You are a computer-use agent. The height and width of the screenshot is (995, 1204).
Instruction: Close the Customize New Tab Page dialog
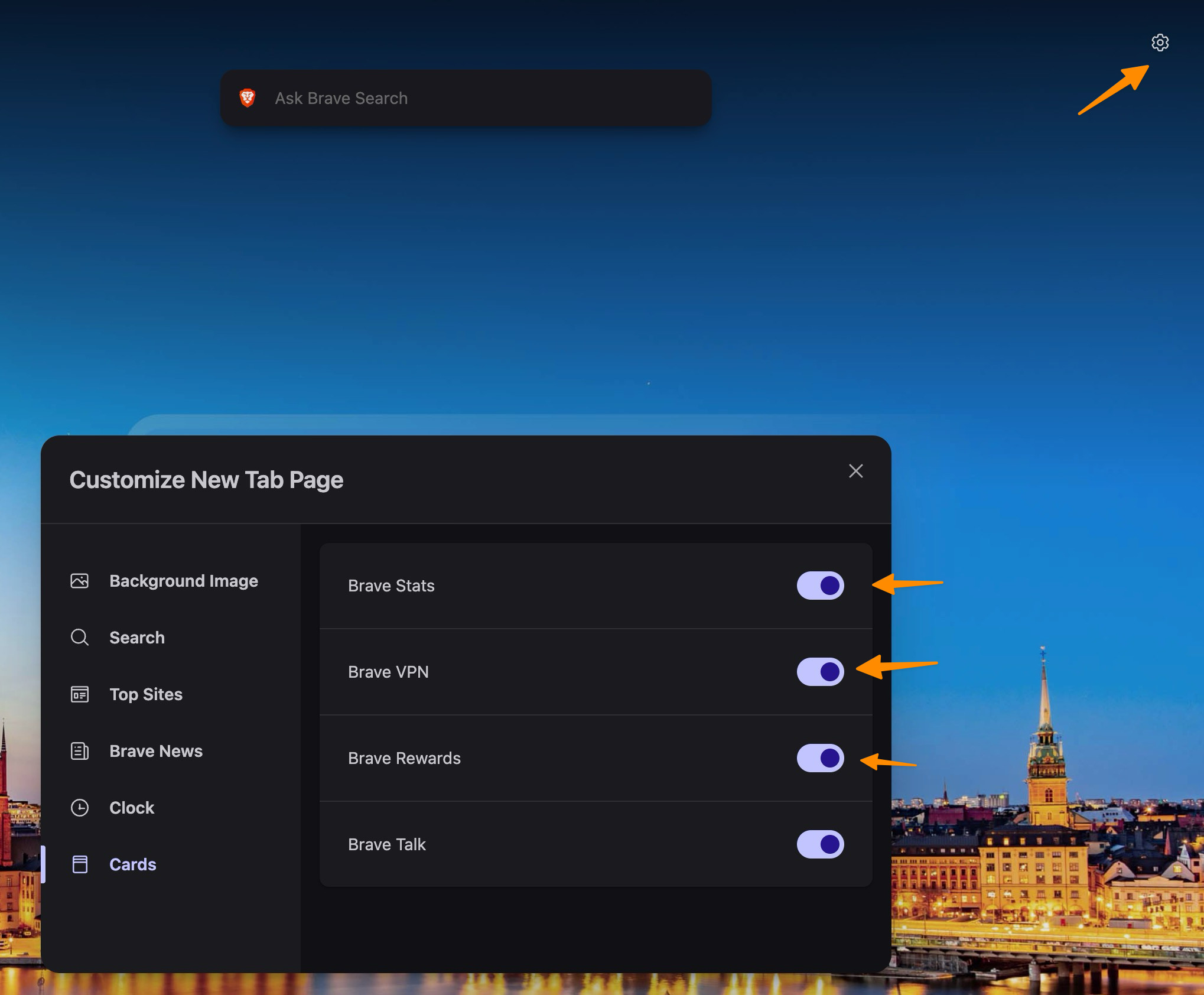(x=855, y=471)
